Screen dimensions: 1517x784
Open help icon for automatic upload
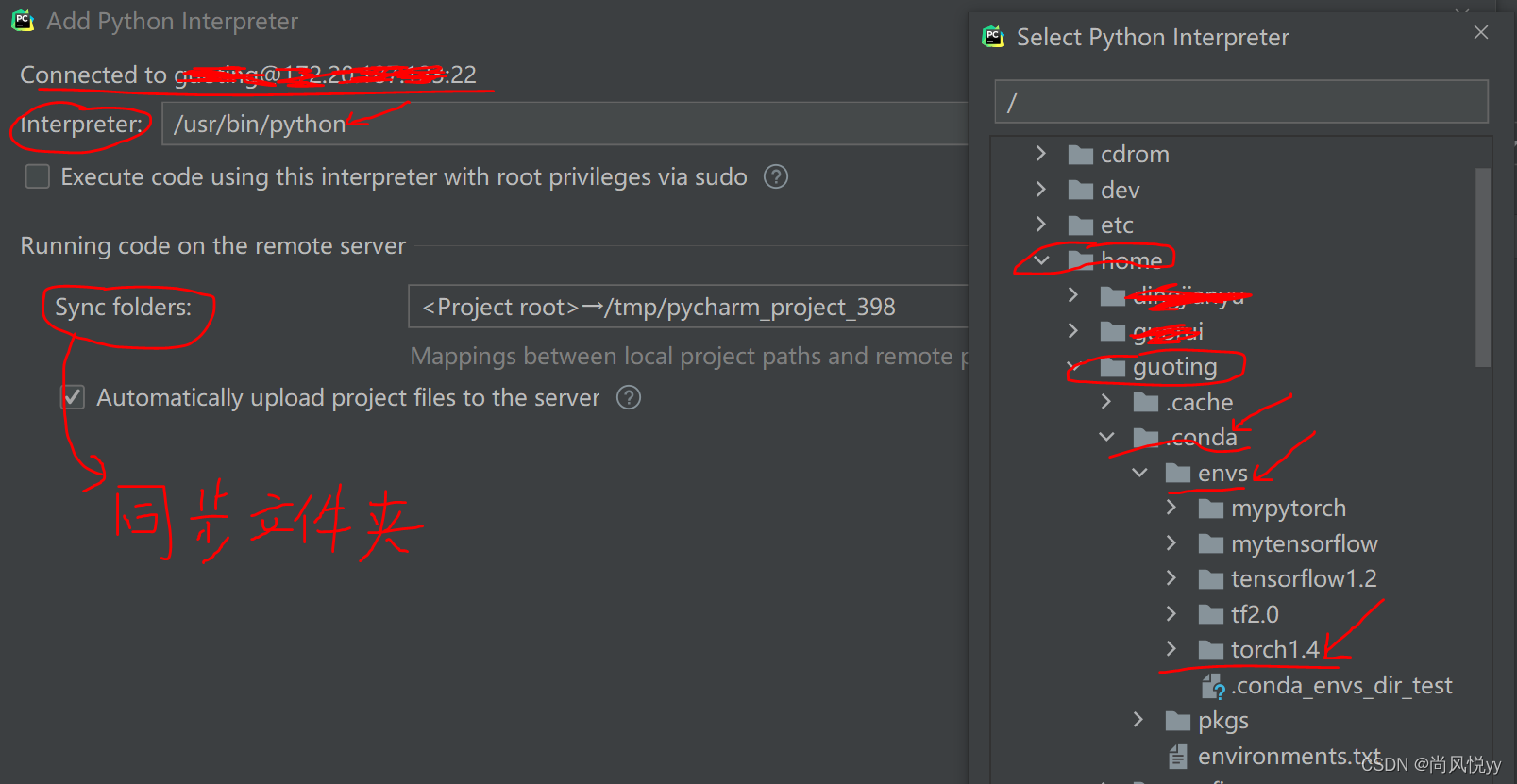point(629,397)
